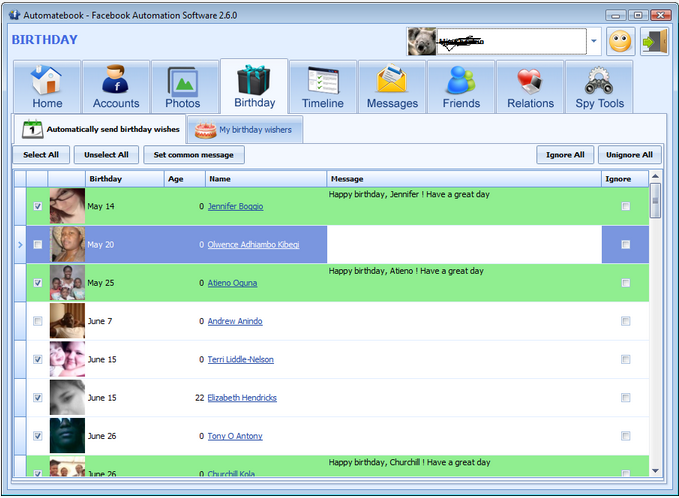Click the exit door logout icon
The image size is (679, 498).
tap(654, 42)
